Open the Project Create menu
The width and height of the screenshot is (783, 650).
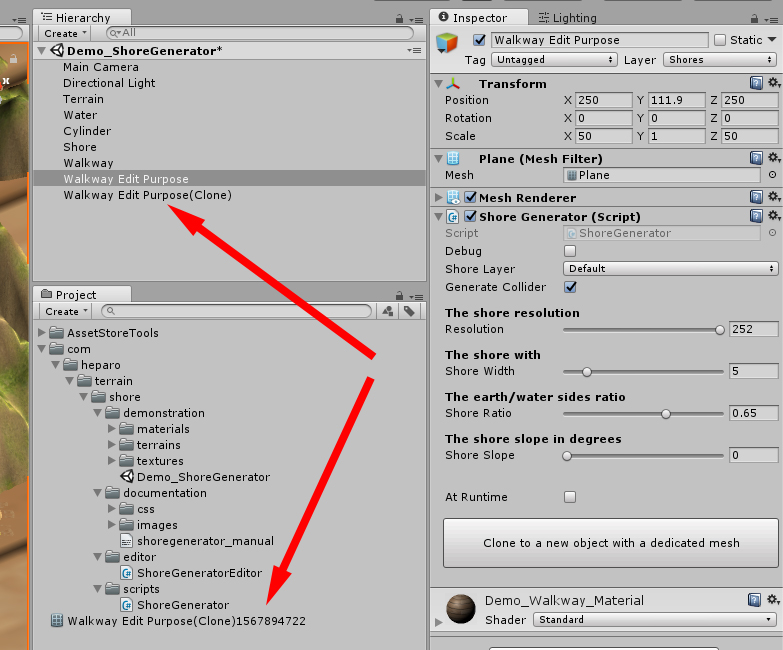coord(66,312)
